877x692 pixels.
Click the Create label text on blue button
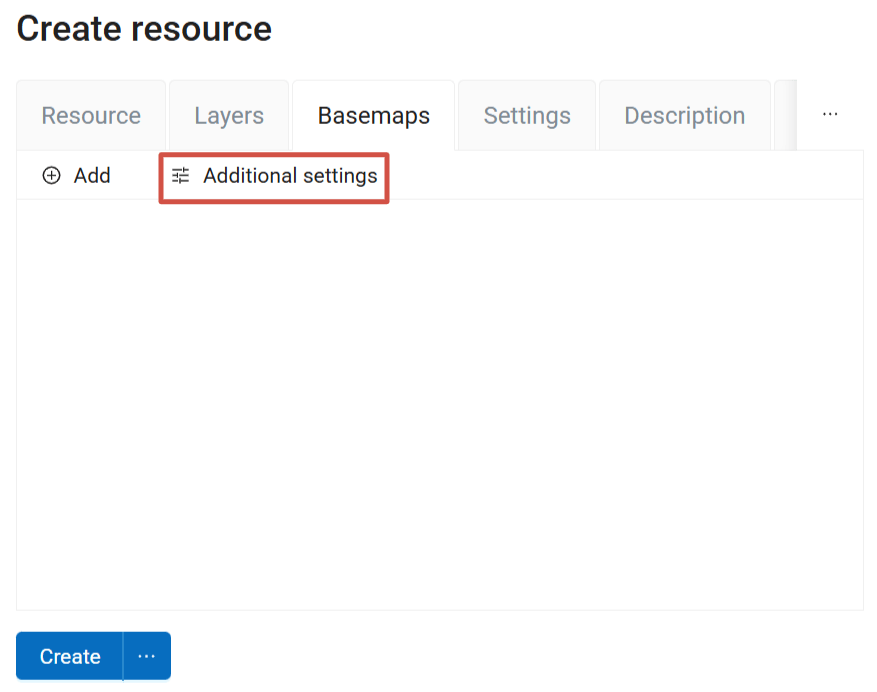pyautogui.click(x=70, y=656)
